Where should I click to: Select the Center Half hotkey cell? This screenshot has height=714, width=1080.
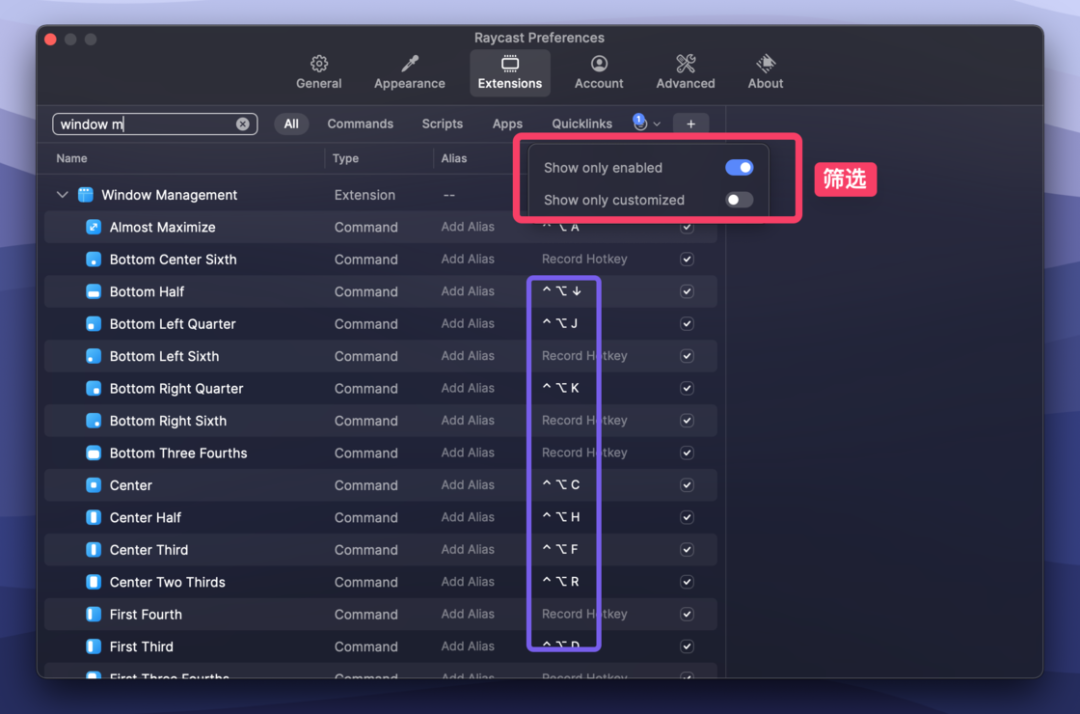[x=561, y=517]
